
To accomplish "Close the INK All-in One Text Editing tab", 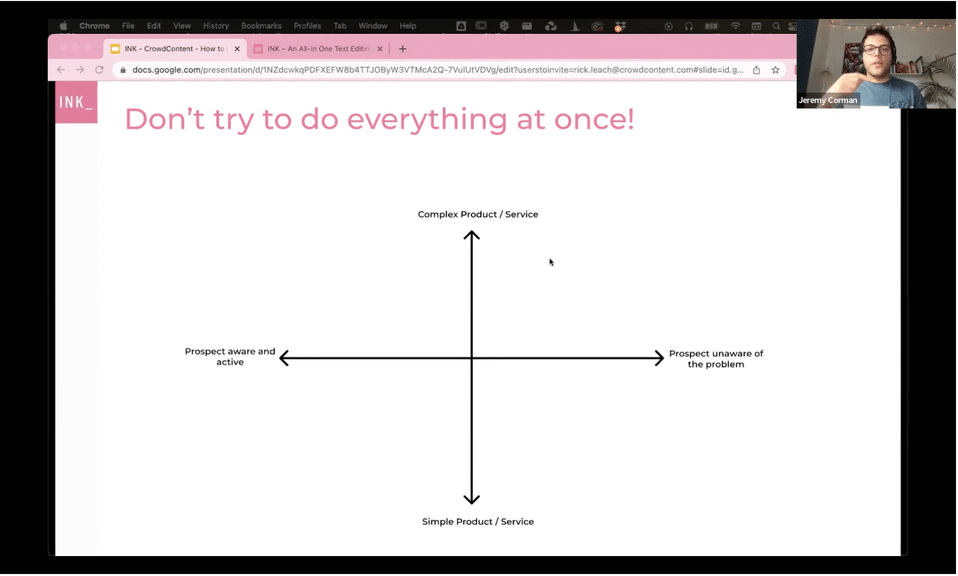I will (x=380, y=49).
